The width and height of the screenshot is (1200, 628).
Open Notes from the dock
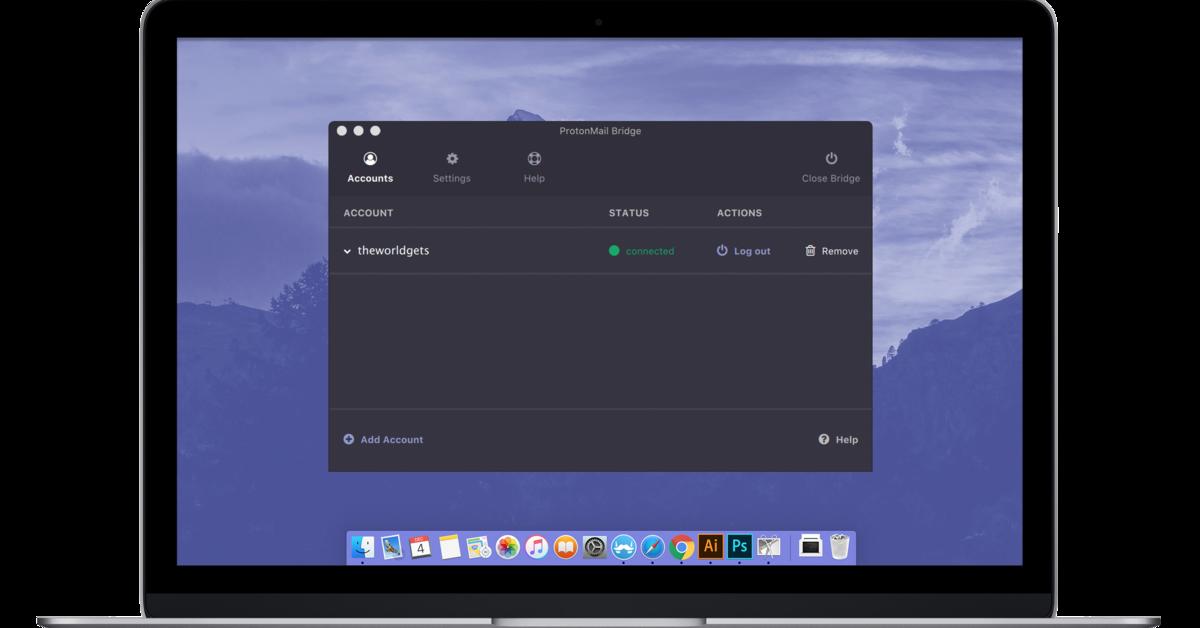coord(449,547)
